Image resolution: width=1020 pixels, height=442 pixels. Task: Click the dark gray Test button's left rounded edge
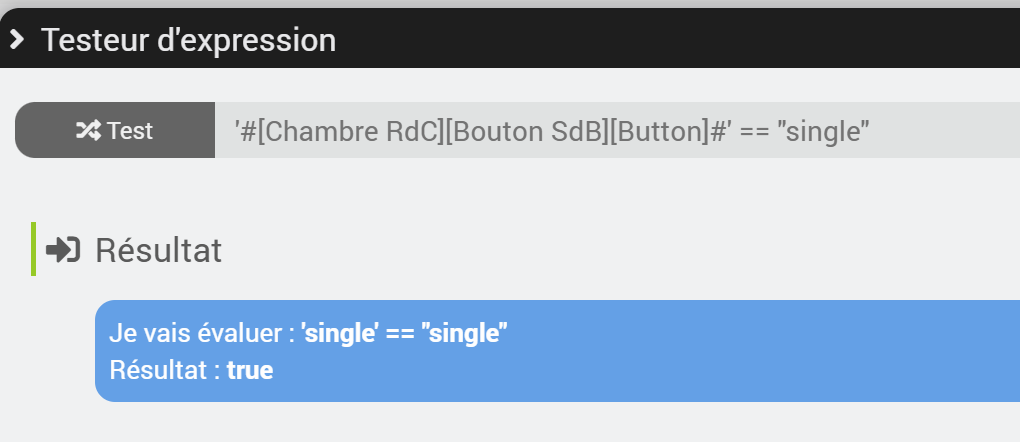pyautogui.click(x=26, y=130)
